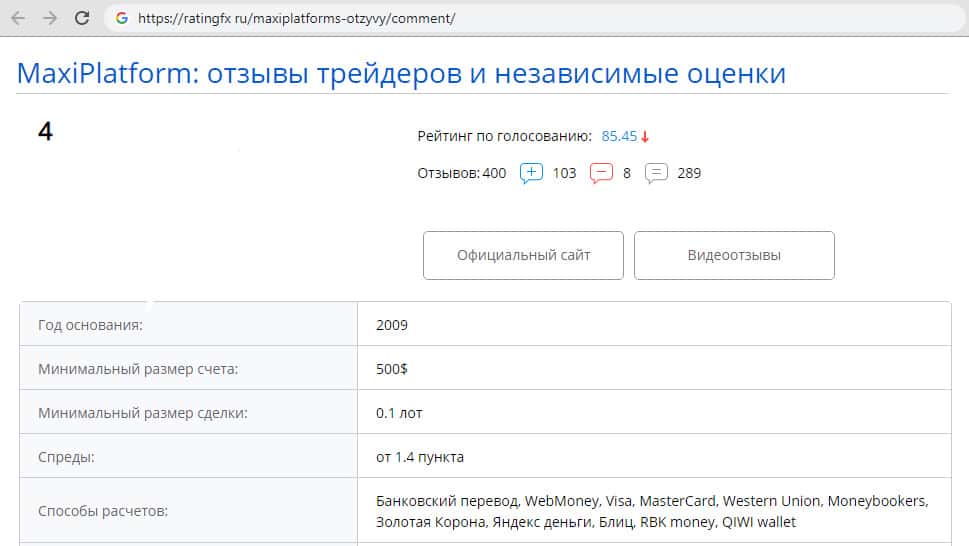Click the Google icon in address bar
The height and width of the screenshot is (546, 969).
122,18
